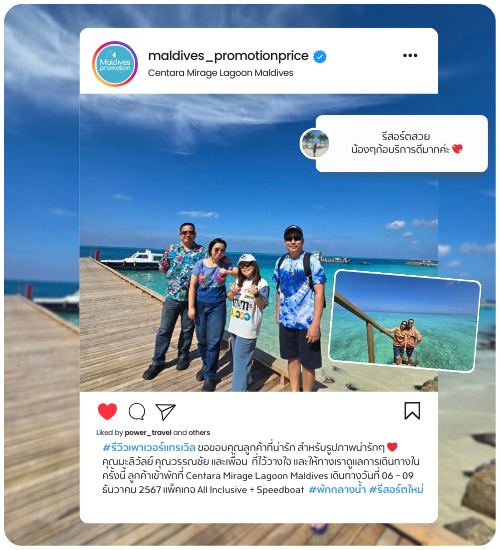Screen dimensions: 500x550
Task: Click the heart emoji in review bubble
Action: (457, 149)
